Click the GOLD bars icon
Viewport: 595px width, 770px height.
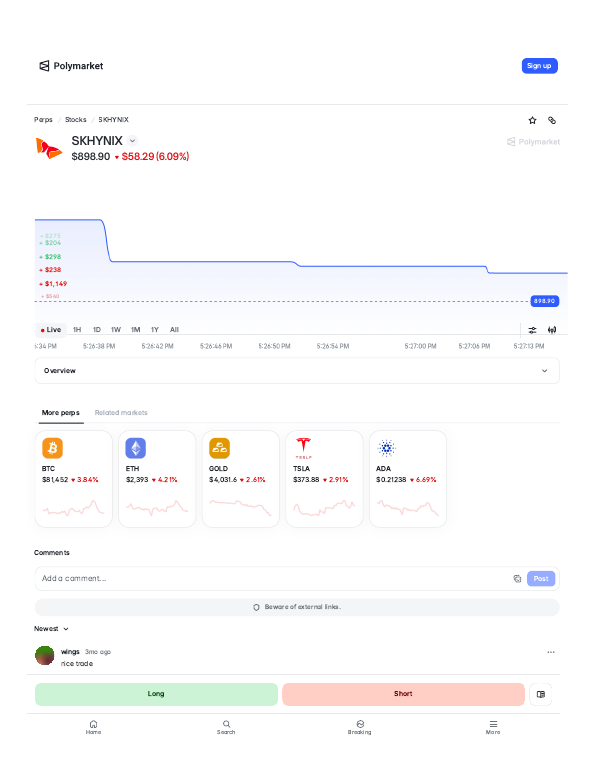tap(219, 448)
